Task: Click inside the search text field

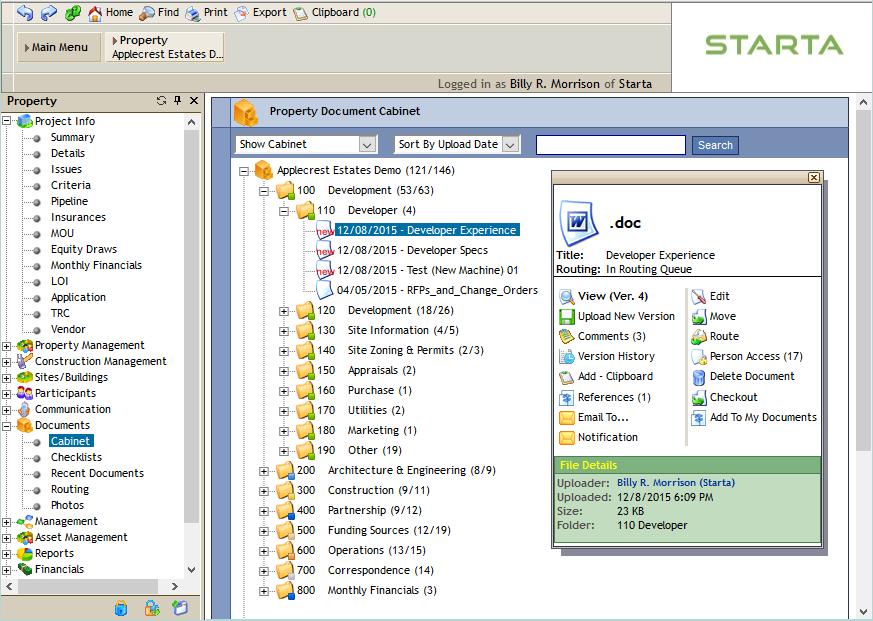Action: coord(610,144)
